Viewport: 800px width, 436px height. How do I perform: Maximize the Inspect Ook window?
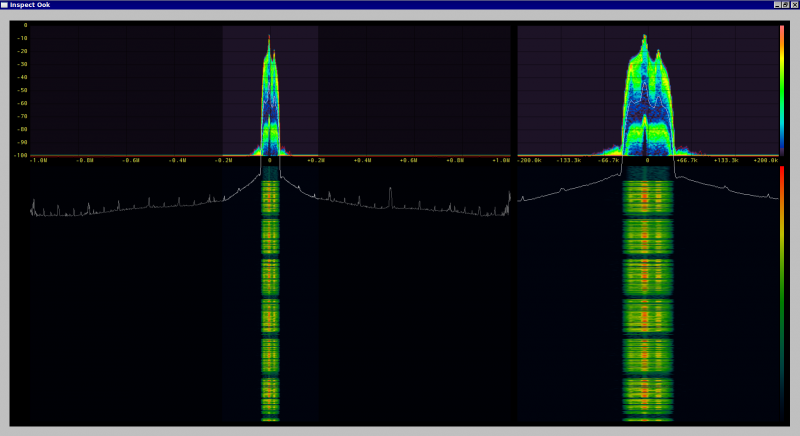[785, 5]
